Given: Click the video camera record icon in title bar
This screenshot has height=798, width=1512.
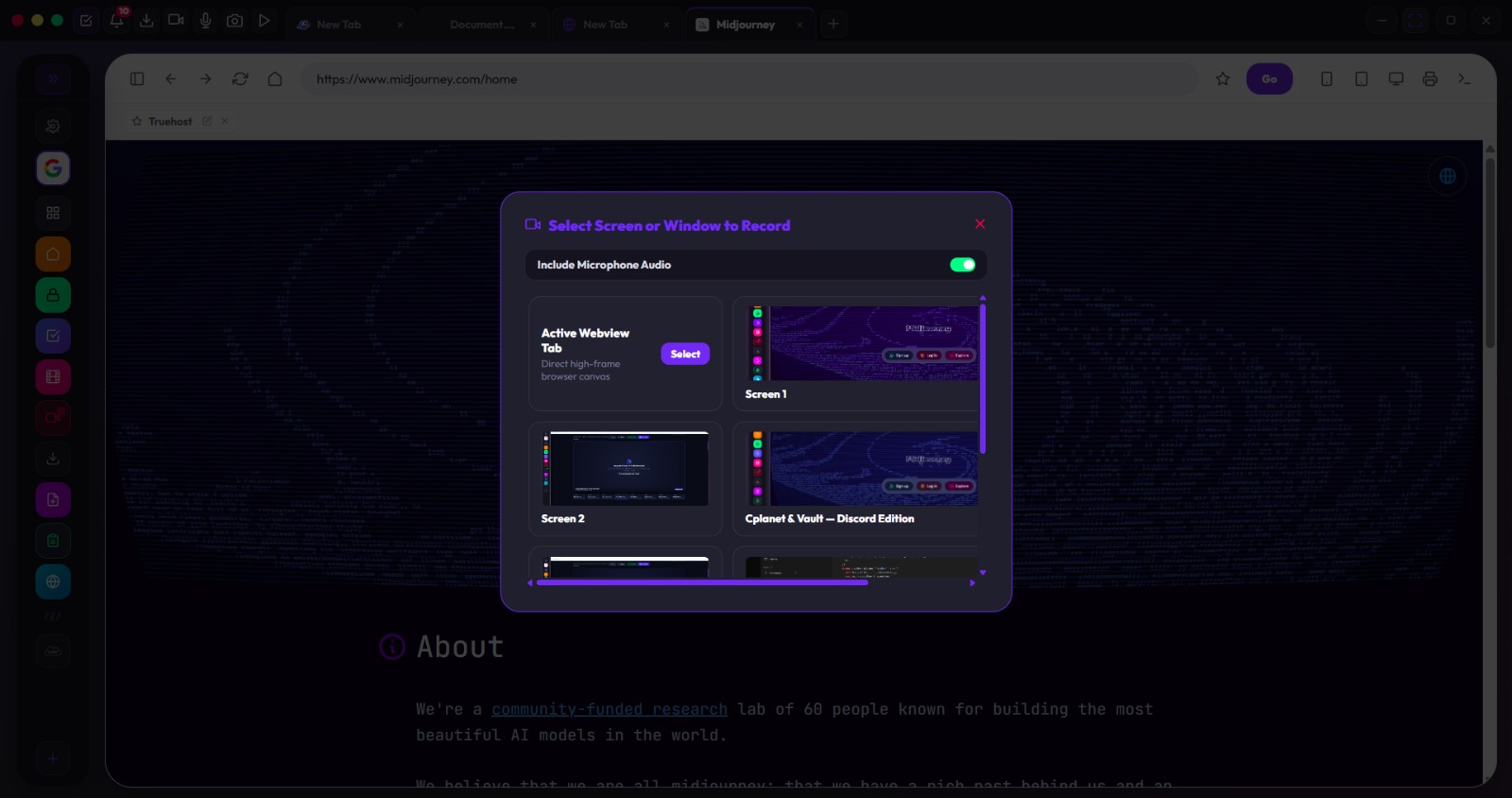Looking at the screenshot, I should [x=176, y=21].
